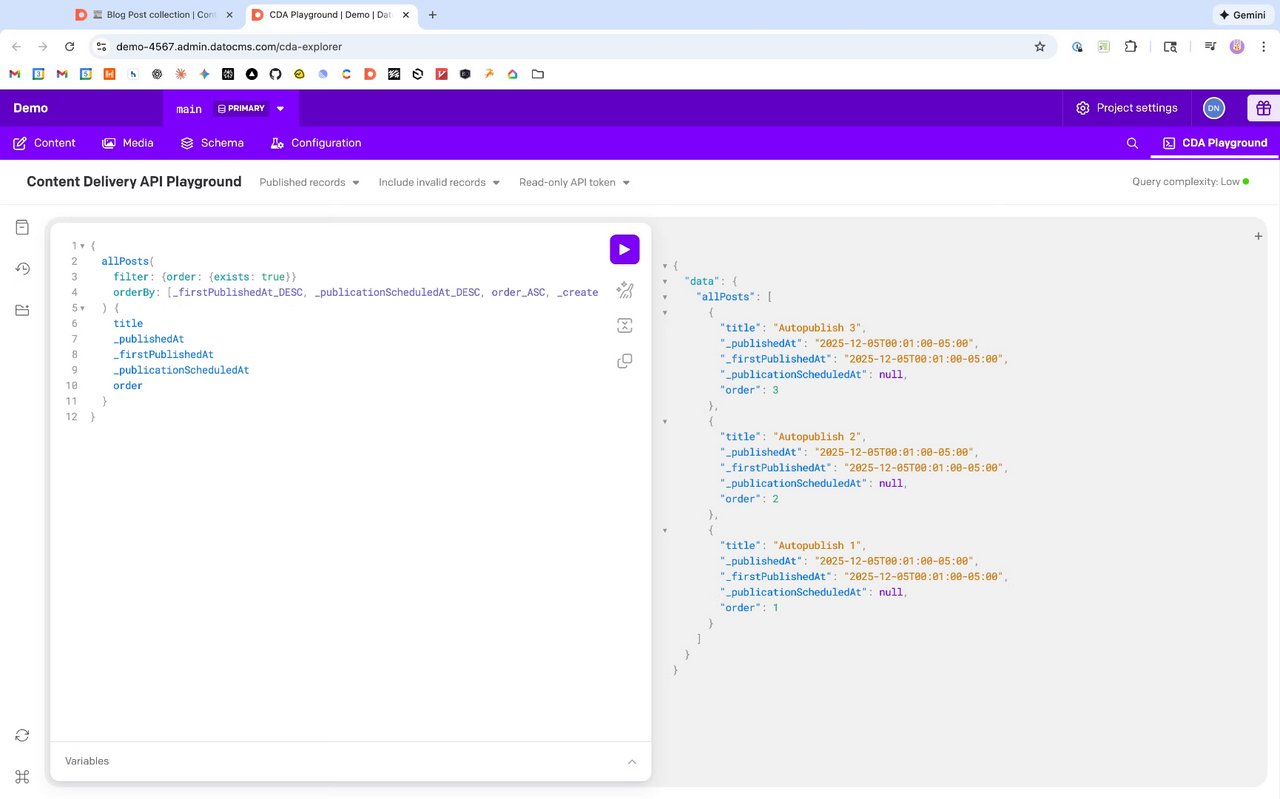Show query history via the clock icon
This screenshot has width=1280, height=799.
(22, 269)
